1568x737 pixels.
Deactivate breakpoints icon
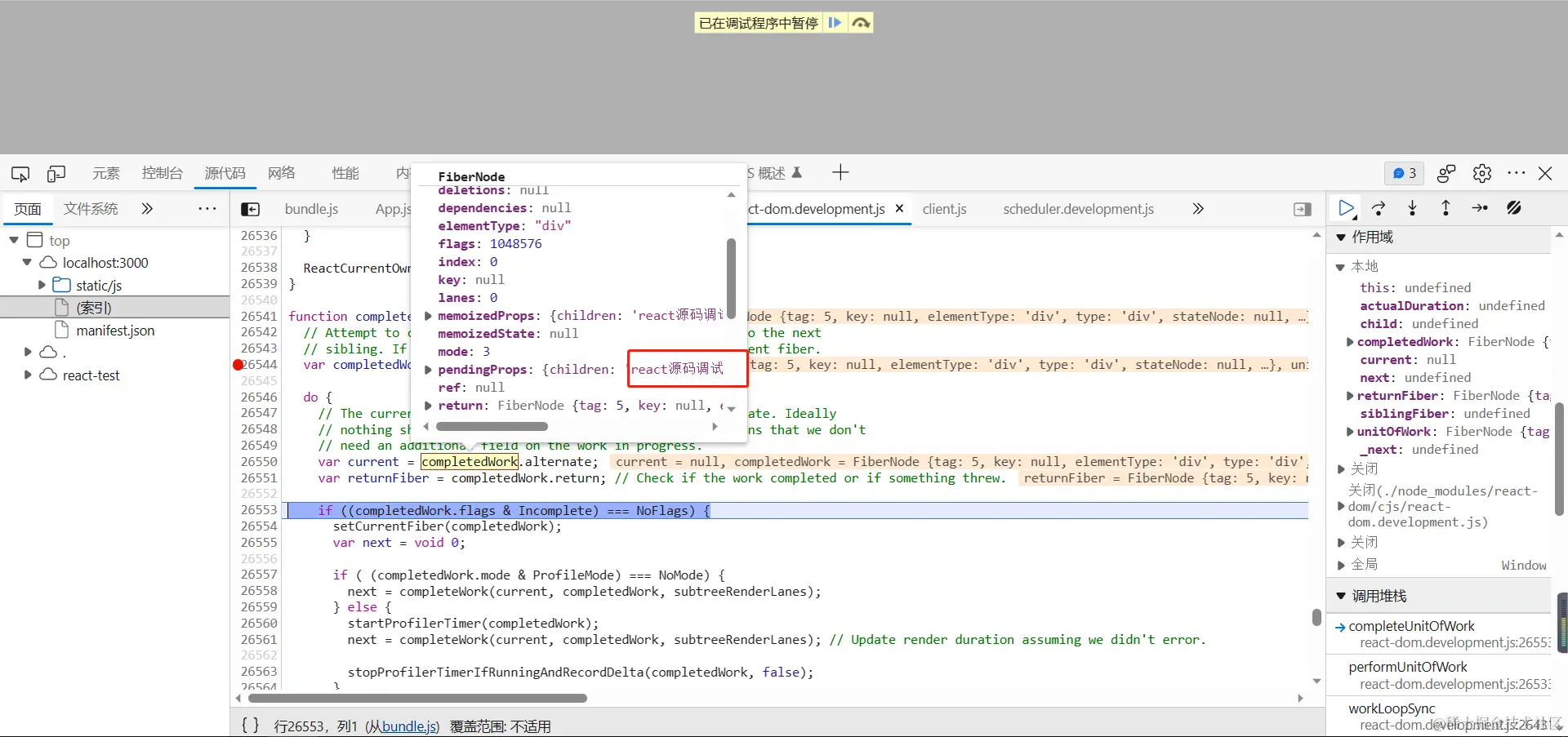click(1513, 209)
